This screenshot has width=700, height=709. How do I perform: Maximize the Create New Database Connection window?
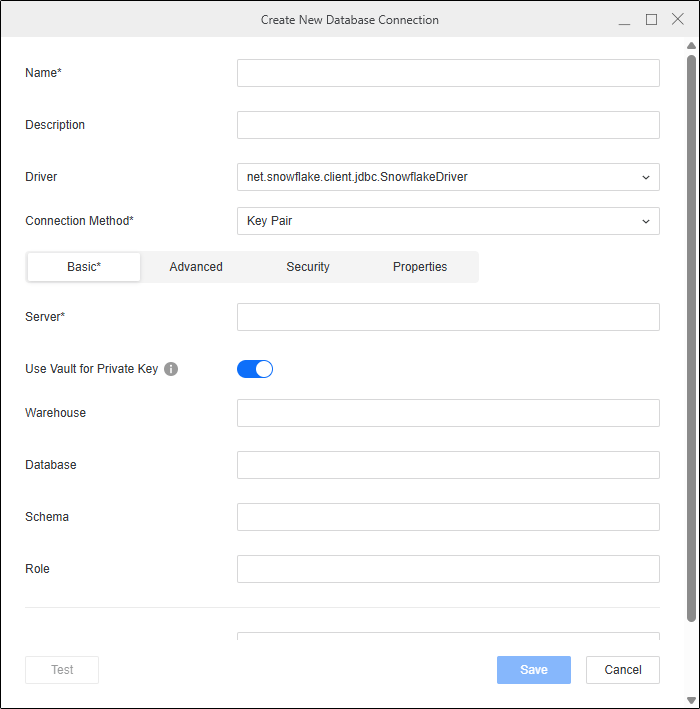pos(651,19)
